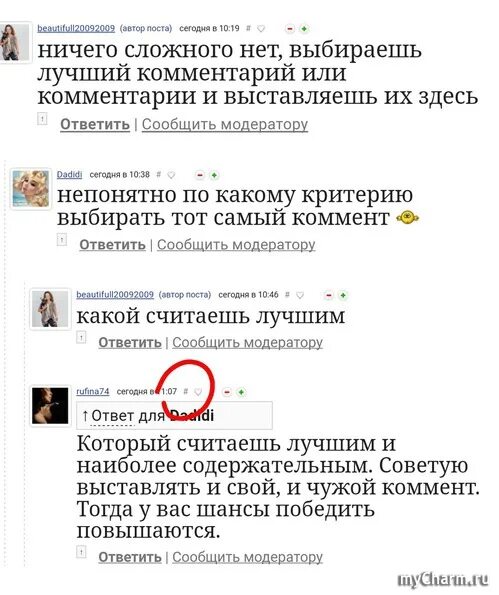Open Dadidi username profile link
Viewport: 499px width, 595px height.
pos(69,174)
